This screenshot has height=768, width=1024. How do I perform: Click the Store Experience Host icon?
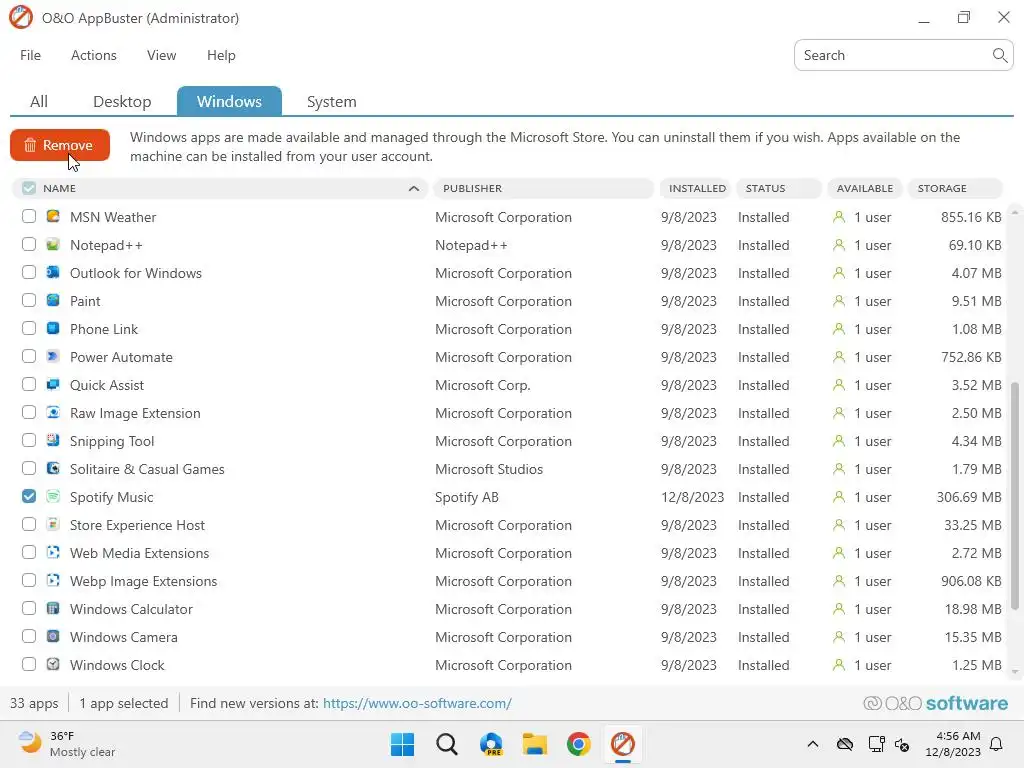pos(53,524)
